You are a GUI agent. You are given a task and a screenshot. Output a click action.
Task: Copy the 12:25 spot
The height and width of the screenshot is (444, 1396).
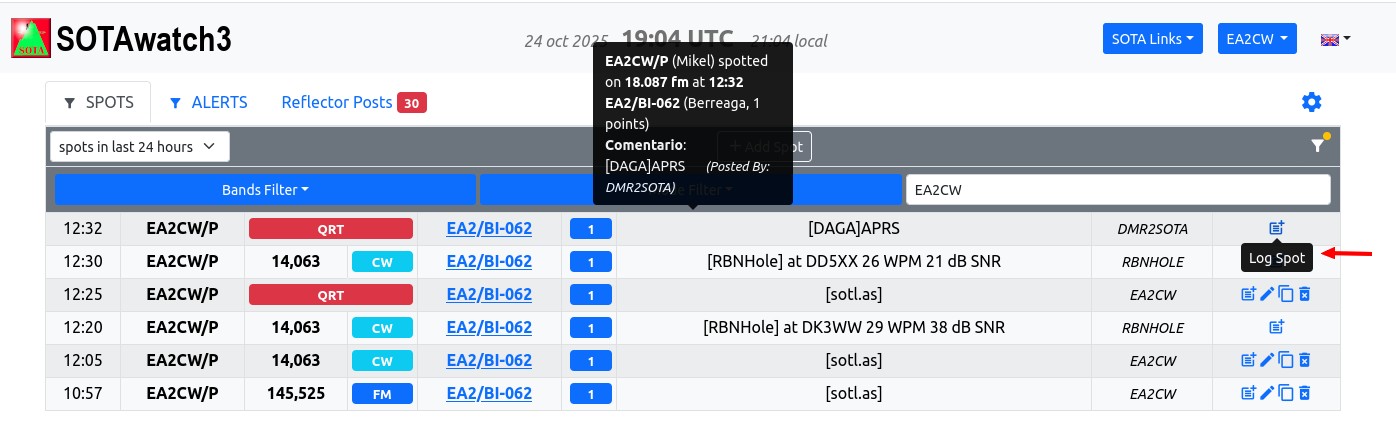tap(1286, 295)
